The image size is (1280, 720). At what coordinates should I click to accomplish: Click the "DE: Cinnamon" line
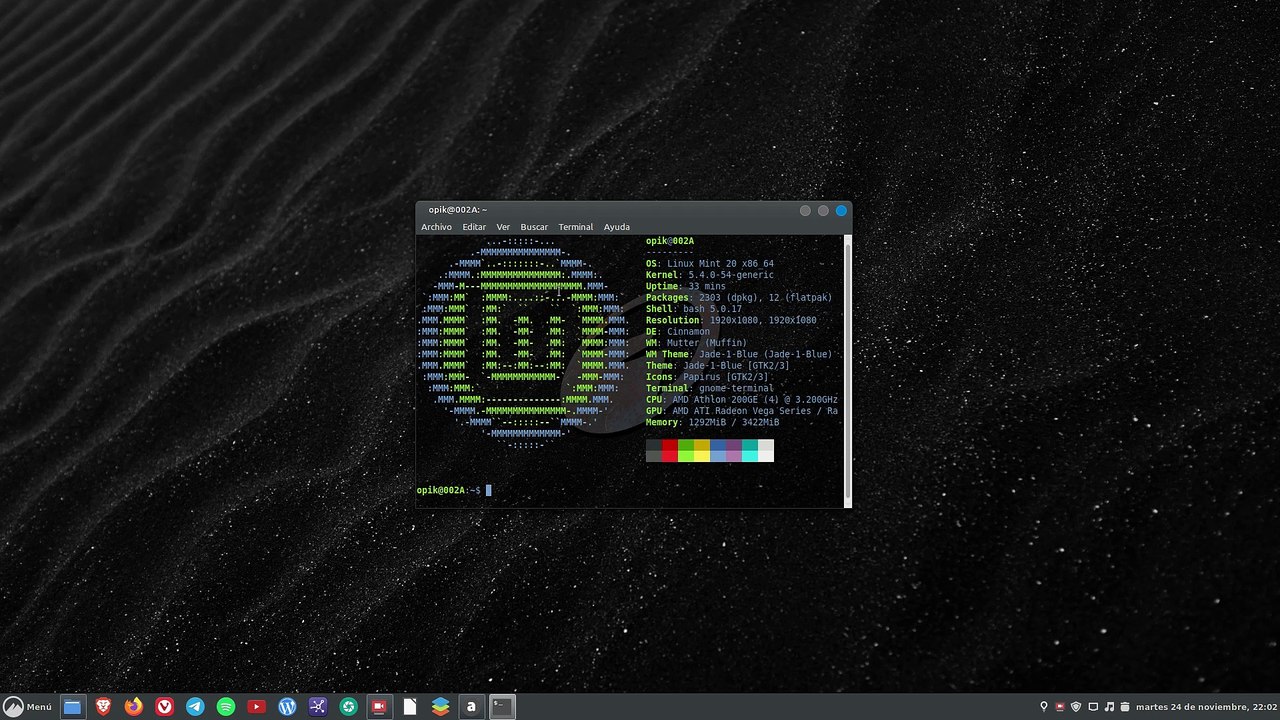(x=678, y=332)
